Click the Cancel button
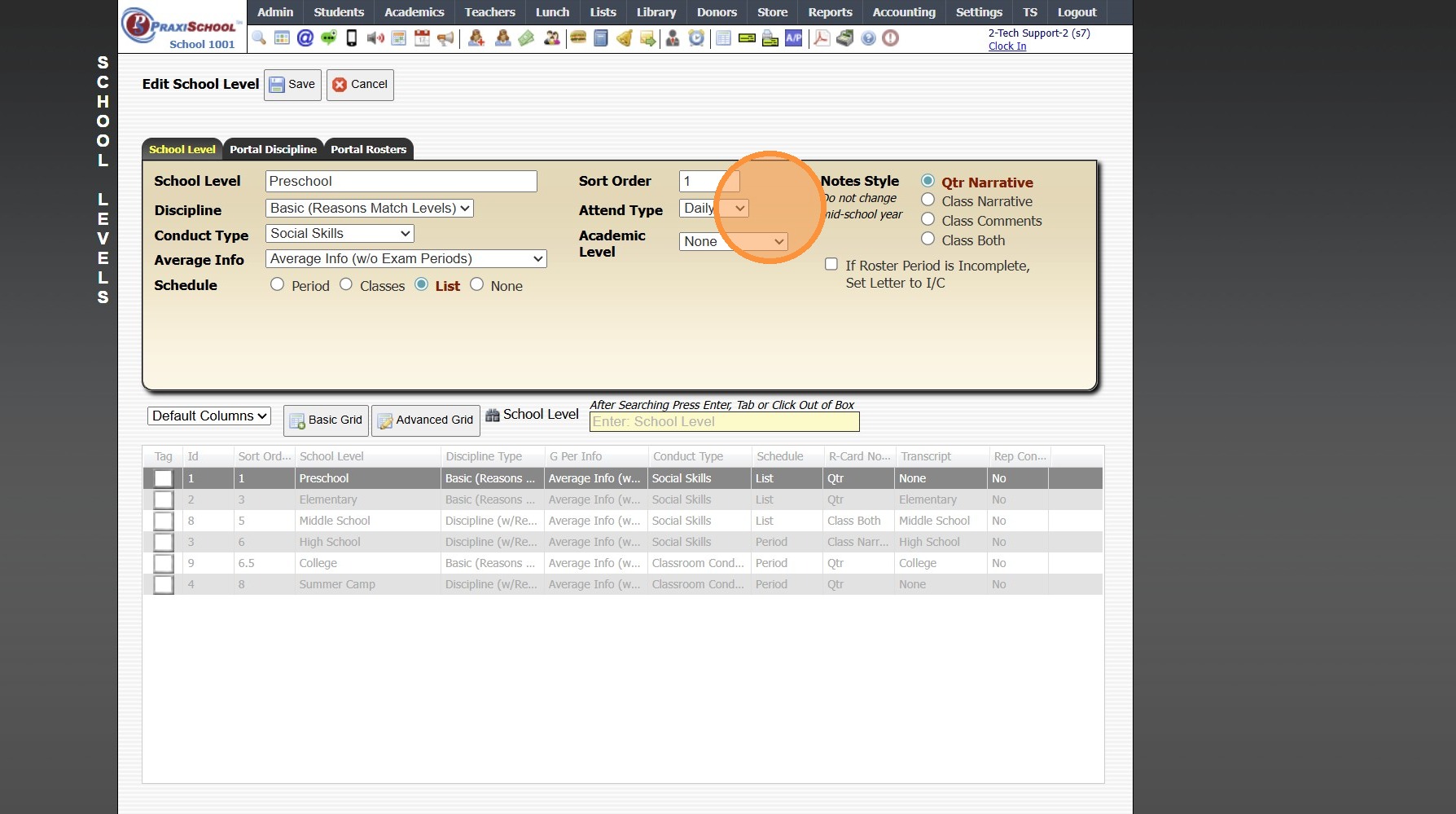 pyautogui.click(x=360, y=85)
